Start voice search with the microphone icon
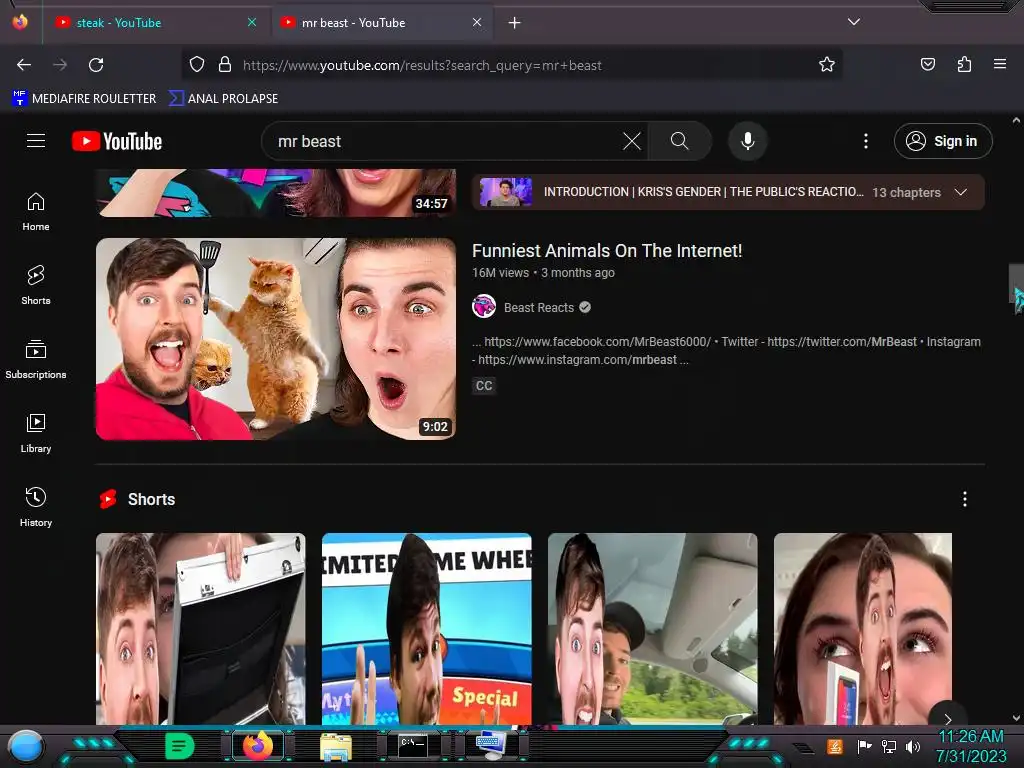The image size is (1024, 768). click(x=748, y=141)
